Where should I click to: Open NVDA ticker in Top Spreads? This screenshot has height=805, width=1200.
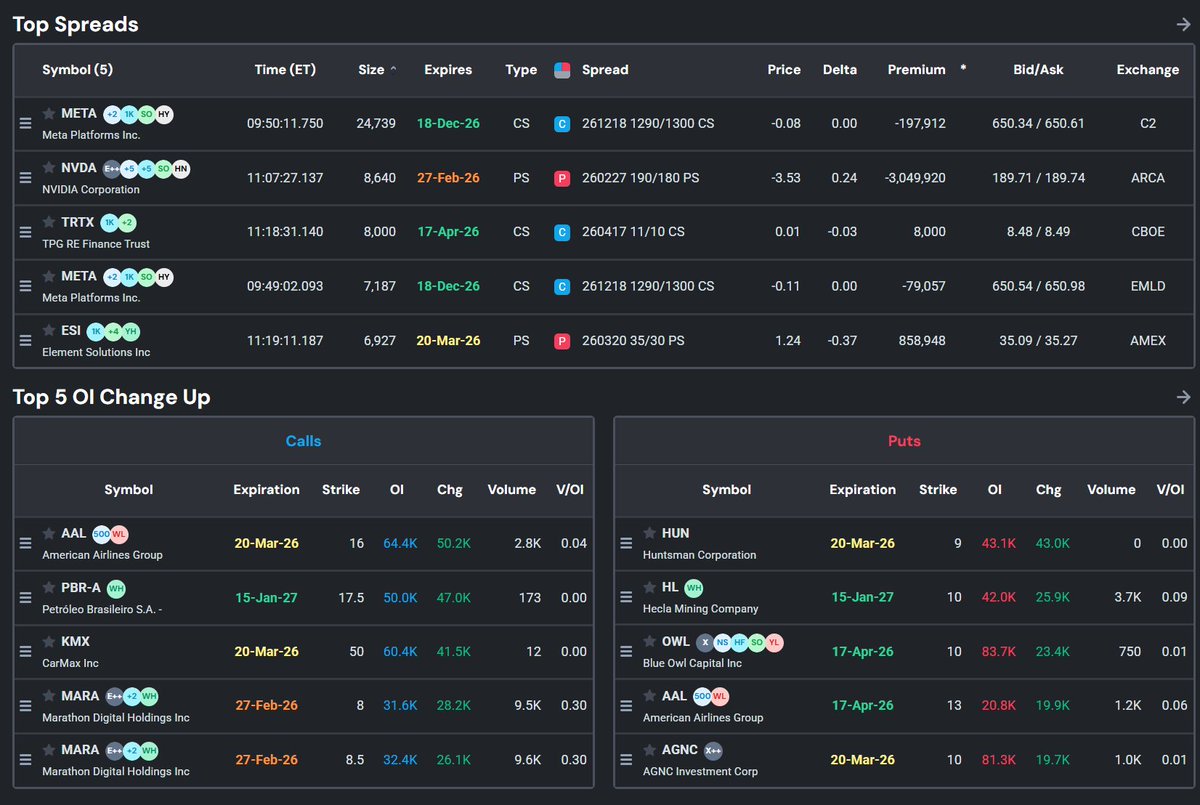(x=79, y=168)
